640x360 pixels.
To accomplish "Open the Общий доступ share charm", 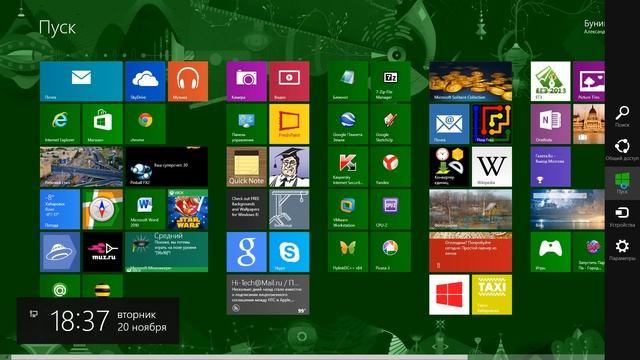I will pyautogui.click(x=622, y=150).
